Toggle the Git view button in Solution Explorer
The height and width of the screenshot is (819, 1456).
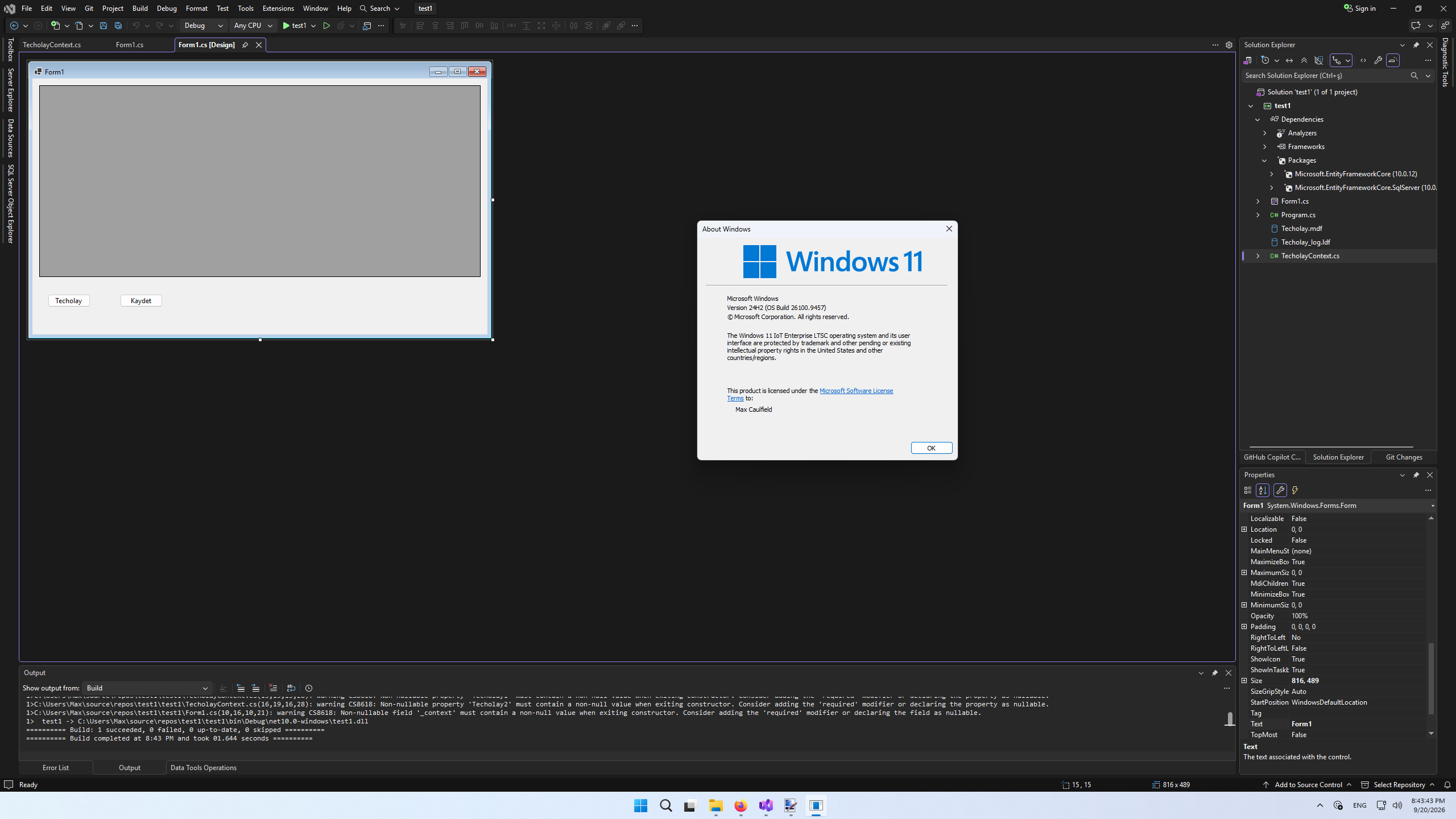click(x=1337, y=60)
